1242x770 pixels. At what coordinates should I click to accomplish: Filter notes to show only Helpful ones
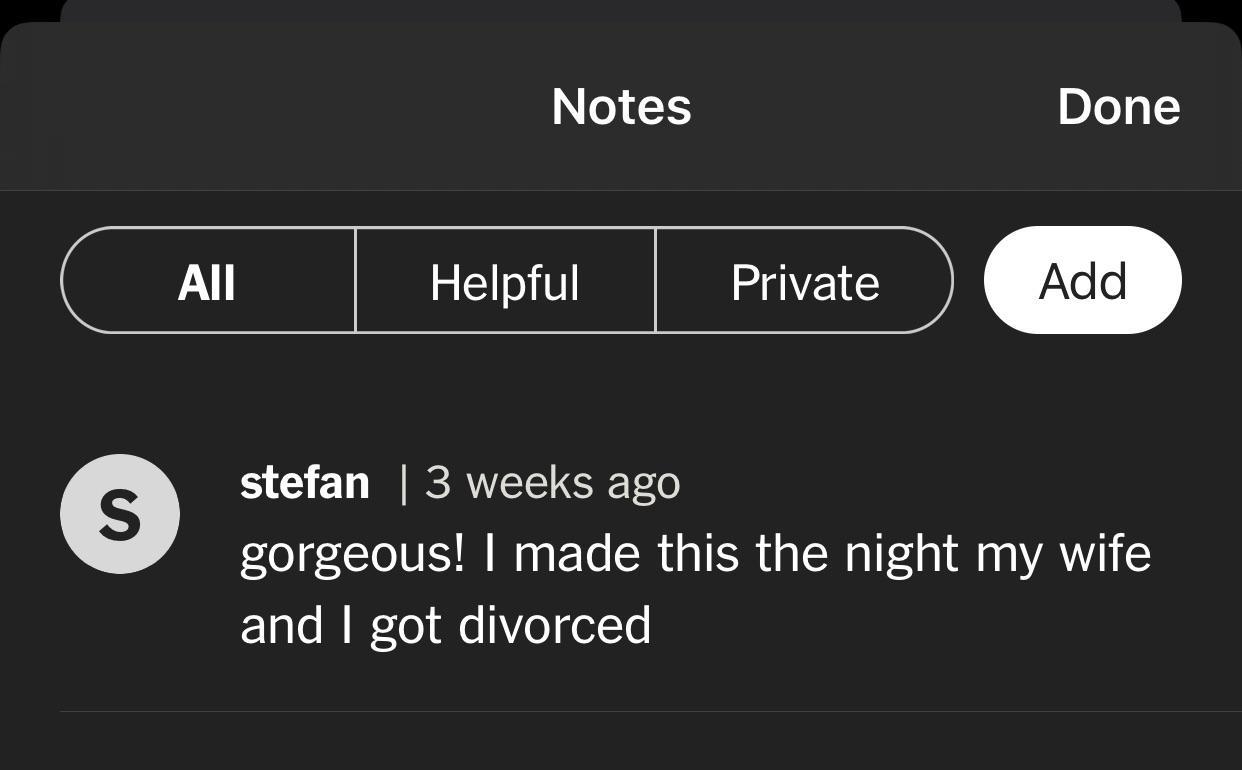coord(505,280)
